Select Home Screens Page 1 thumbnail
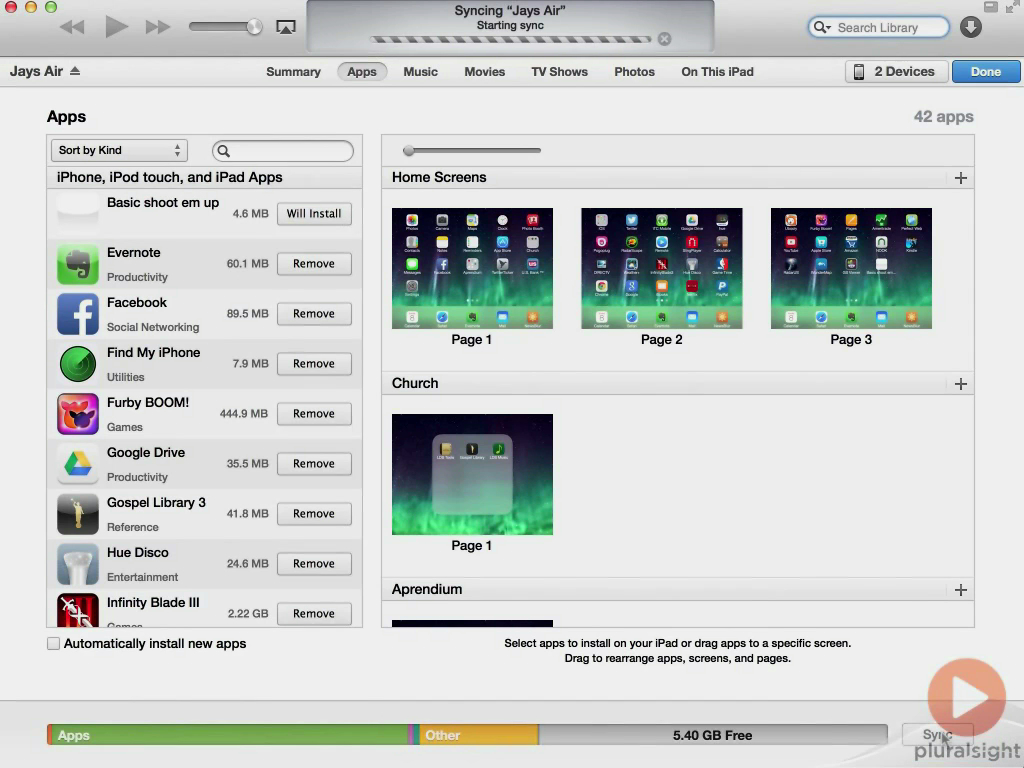The width and height of the screenshot is (1024, 768). tap(472, 268)
